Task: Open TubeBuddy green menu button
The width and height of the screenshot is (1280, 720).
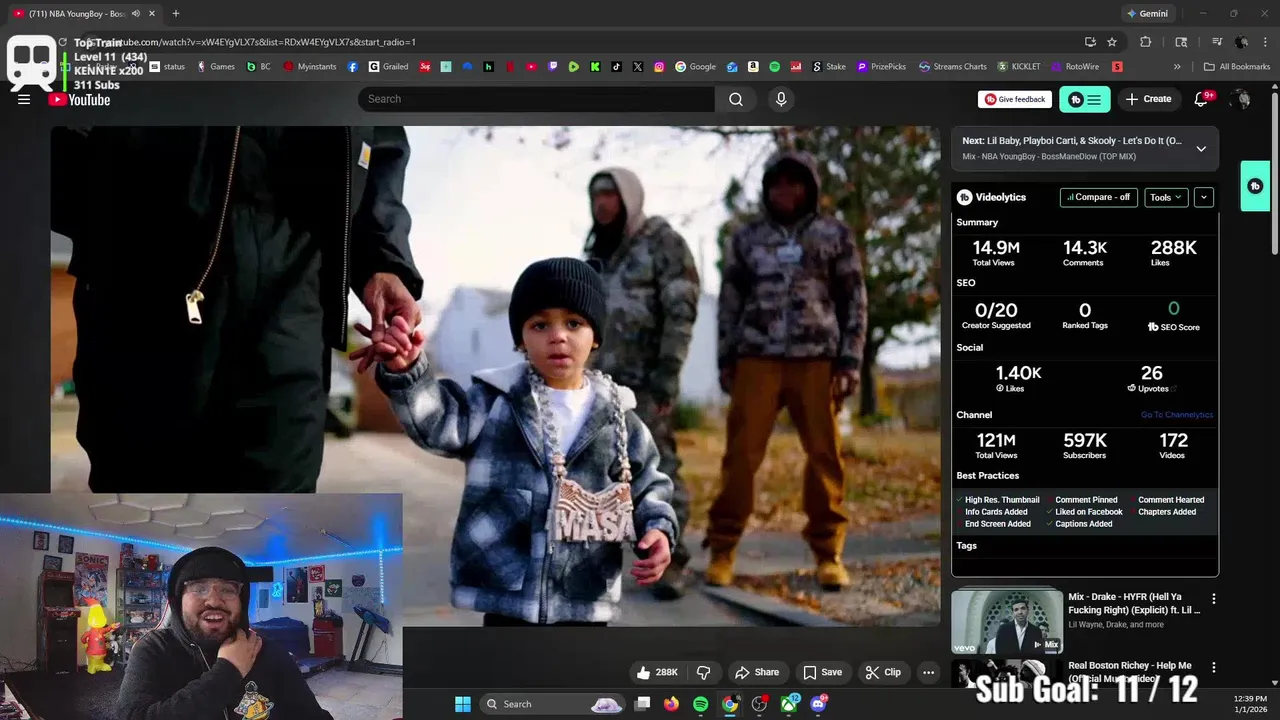Action: click(x=1084, y=99)
